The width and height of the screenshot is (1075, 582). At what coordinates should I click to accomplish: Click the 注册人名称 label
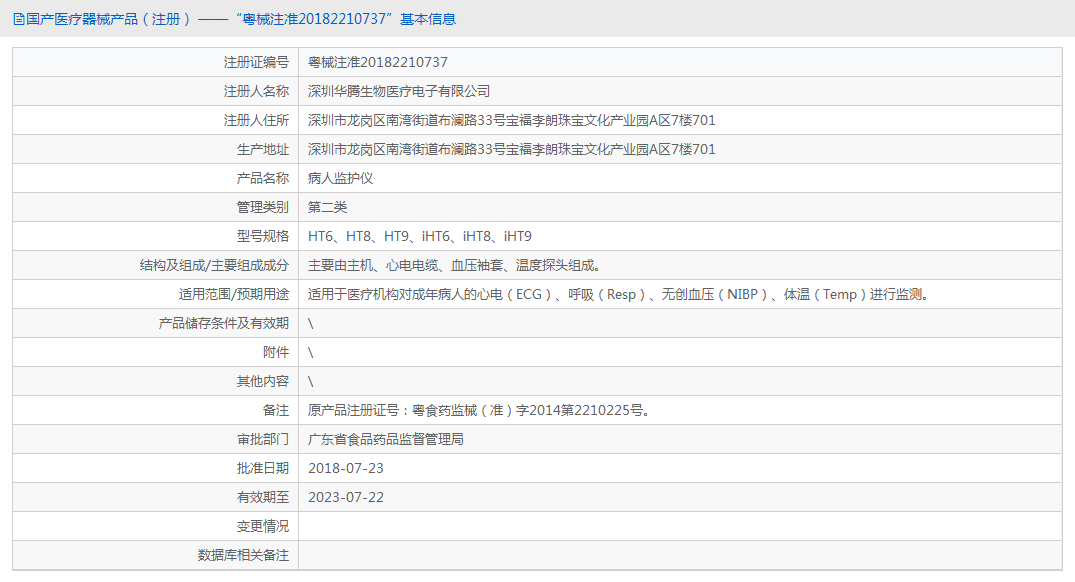pos(256,91)
